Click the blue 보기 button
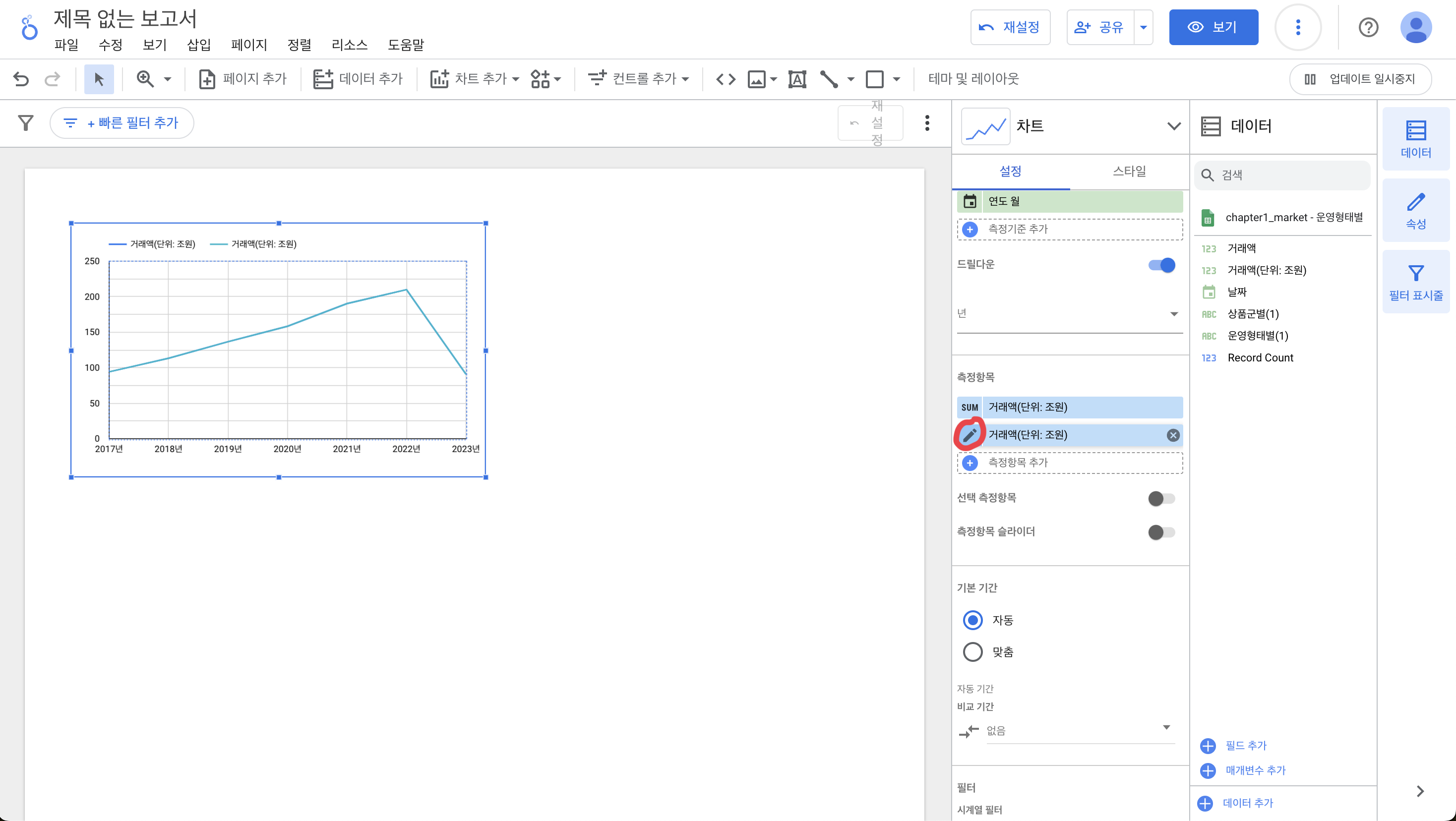The width and height of the screenshot is (1456, 821). point(1213,27)
